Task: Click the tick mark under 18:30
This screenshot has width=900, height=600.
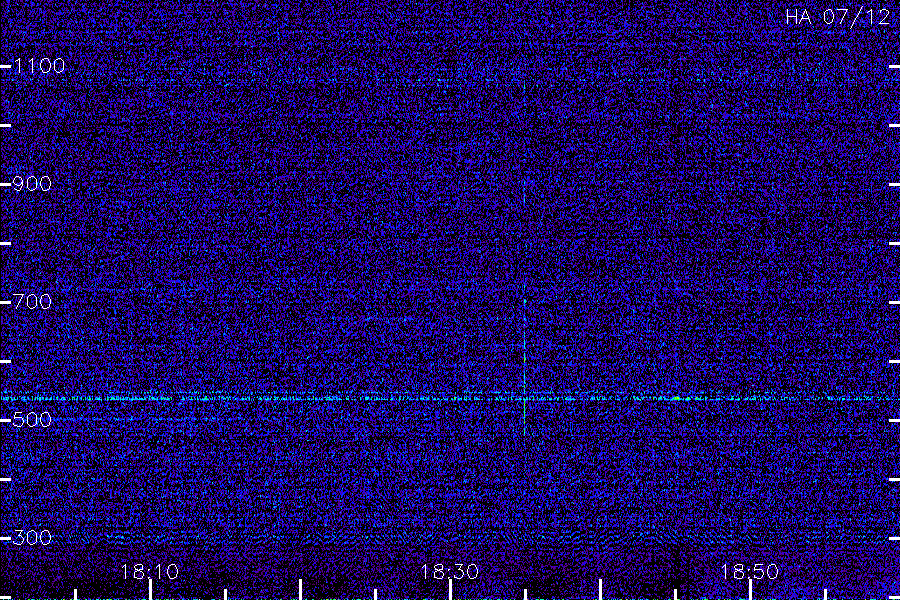Action: (451, 590)
